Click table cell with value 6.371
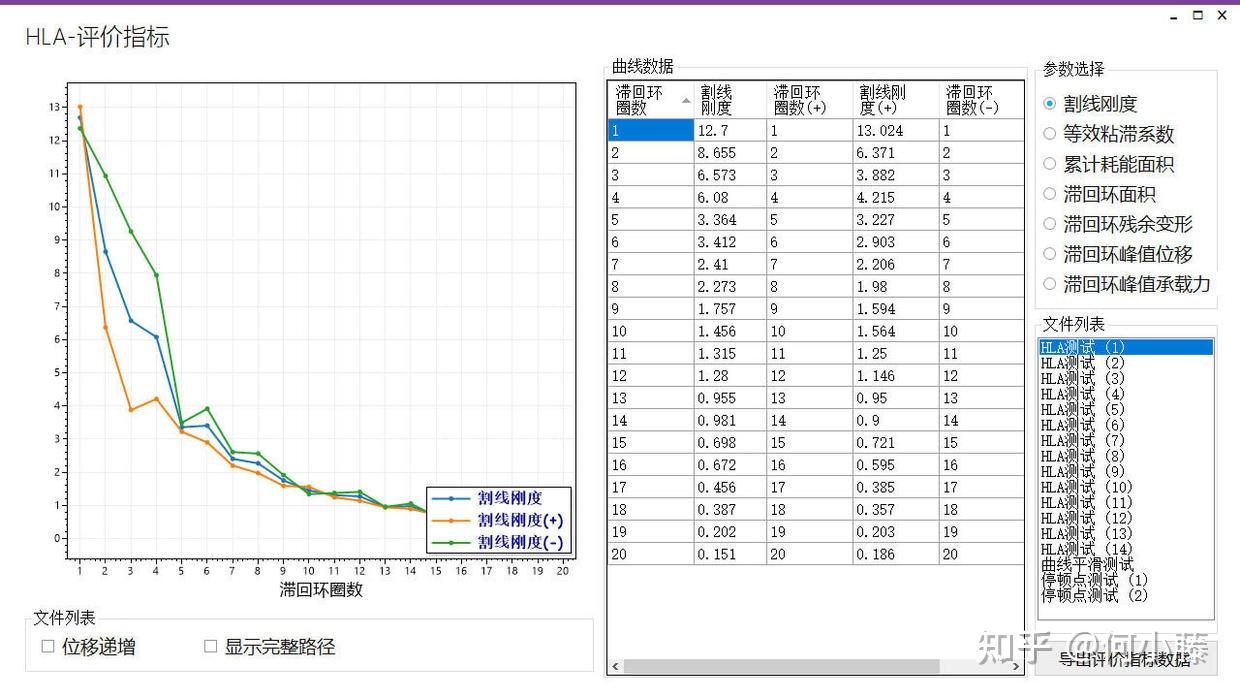 (896, 153)
